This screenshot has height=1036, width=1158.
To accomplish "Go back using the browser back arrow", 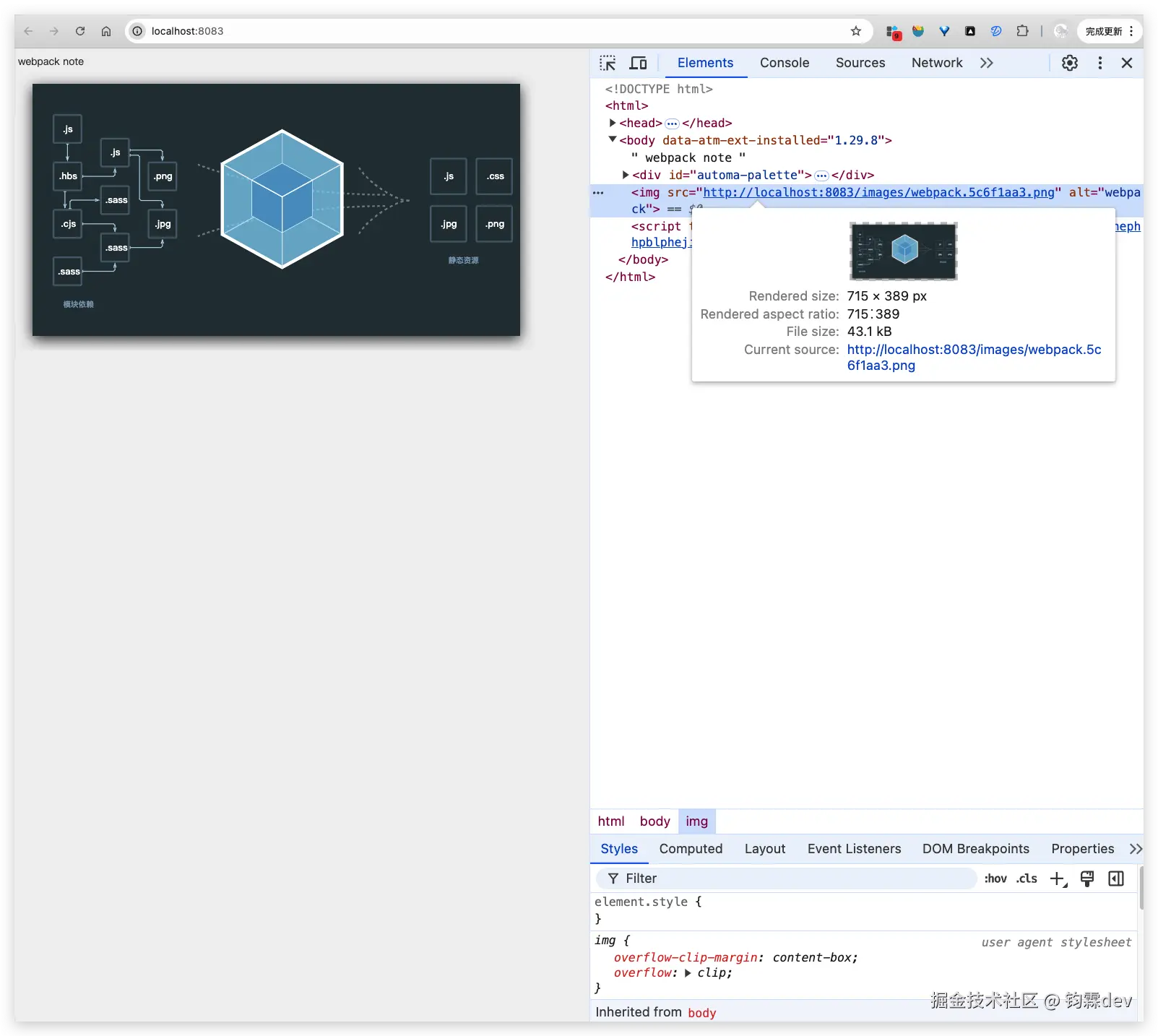I will click(x=28, y=31).
